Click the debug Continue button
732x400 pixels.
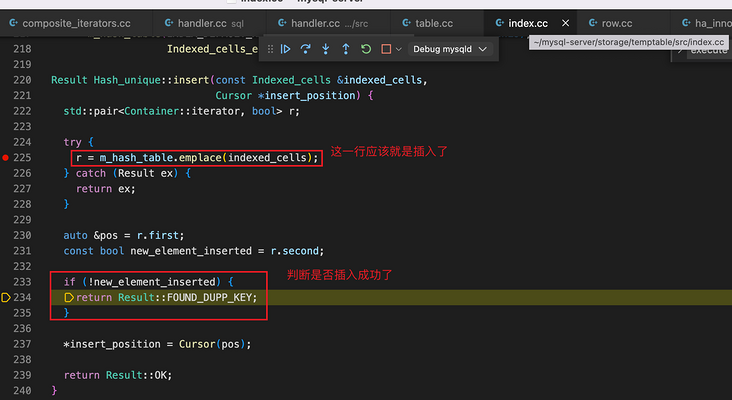coord(286,49)
